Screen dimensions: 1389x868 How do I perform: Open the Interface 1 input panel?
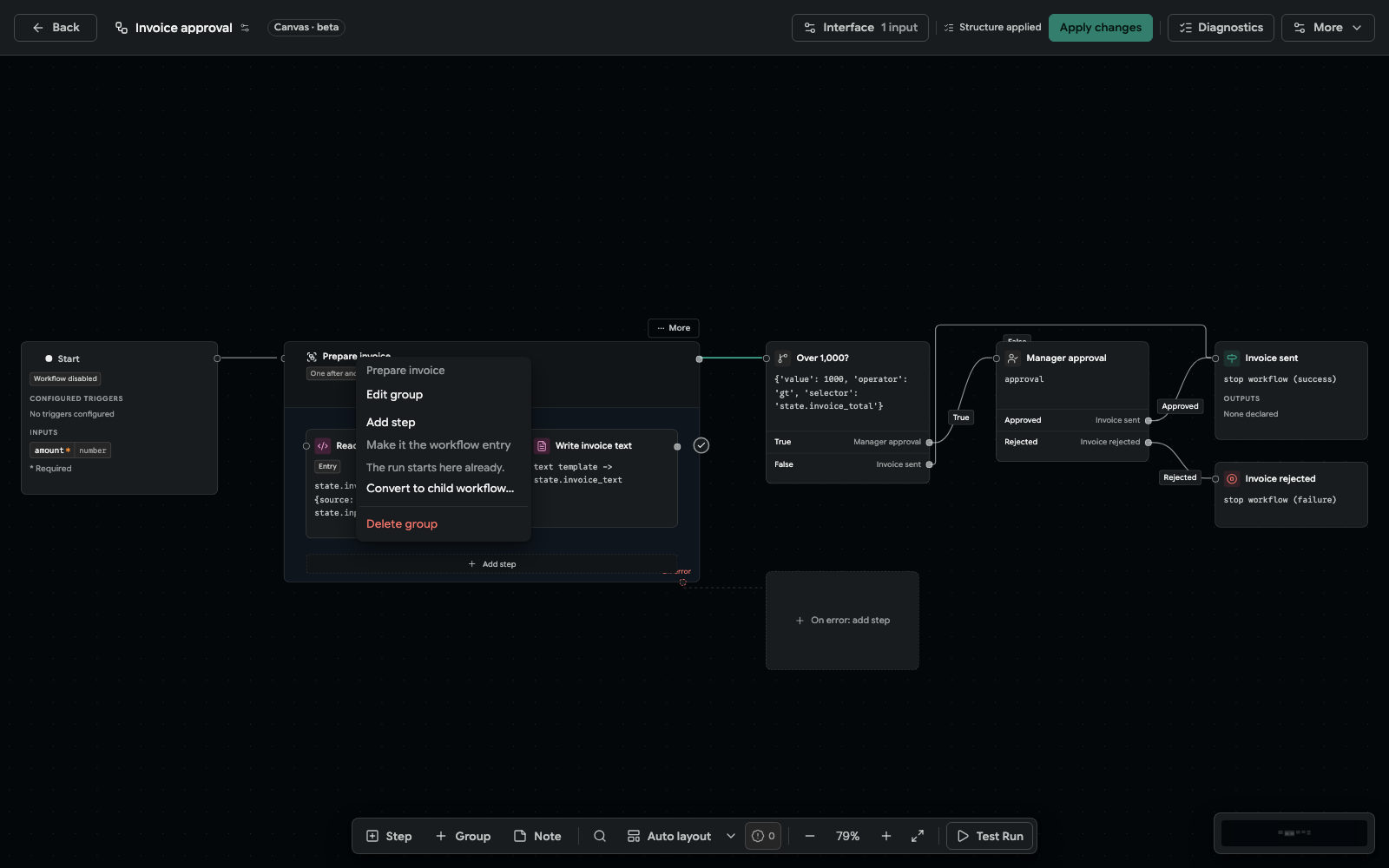pyautogui.click(x=860, y=28)
